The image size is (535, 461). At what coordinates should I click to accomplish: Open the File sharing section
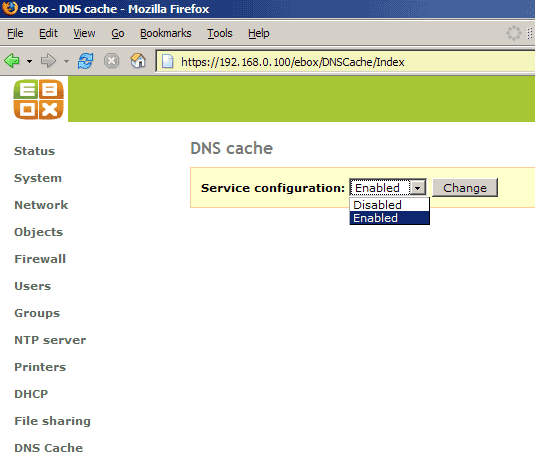(53, 421)
